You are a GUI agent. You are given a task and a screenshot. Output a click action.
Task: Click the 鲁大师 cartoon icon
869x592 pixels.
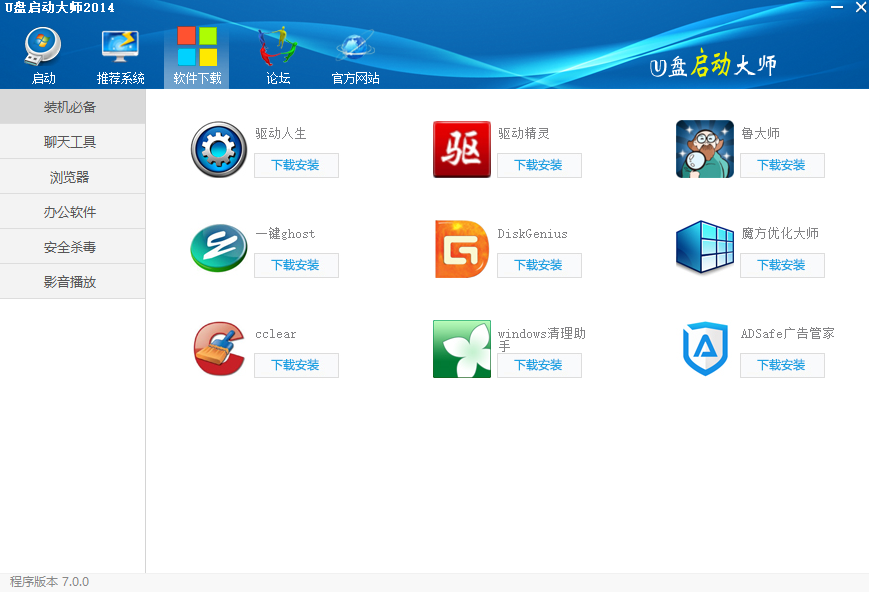tap(705, 150)
